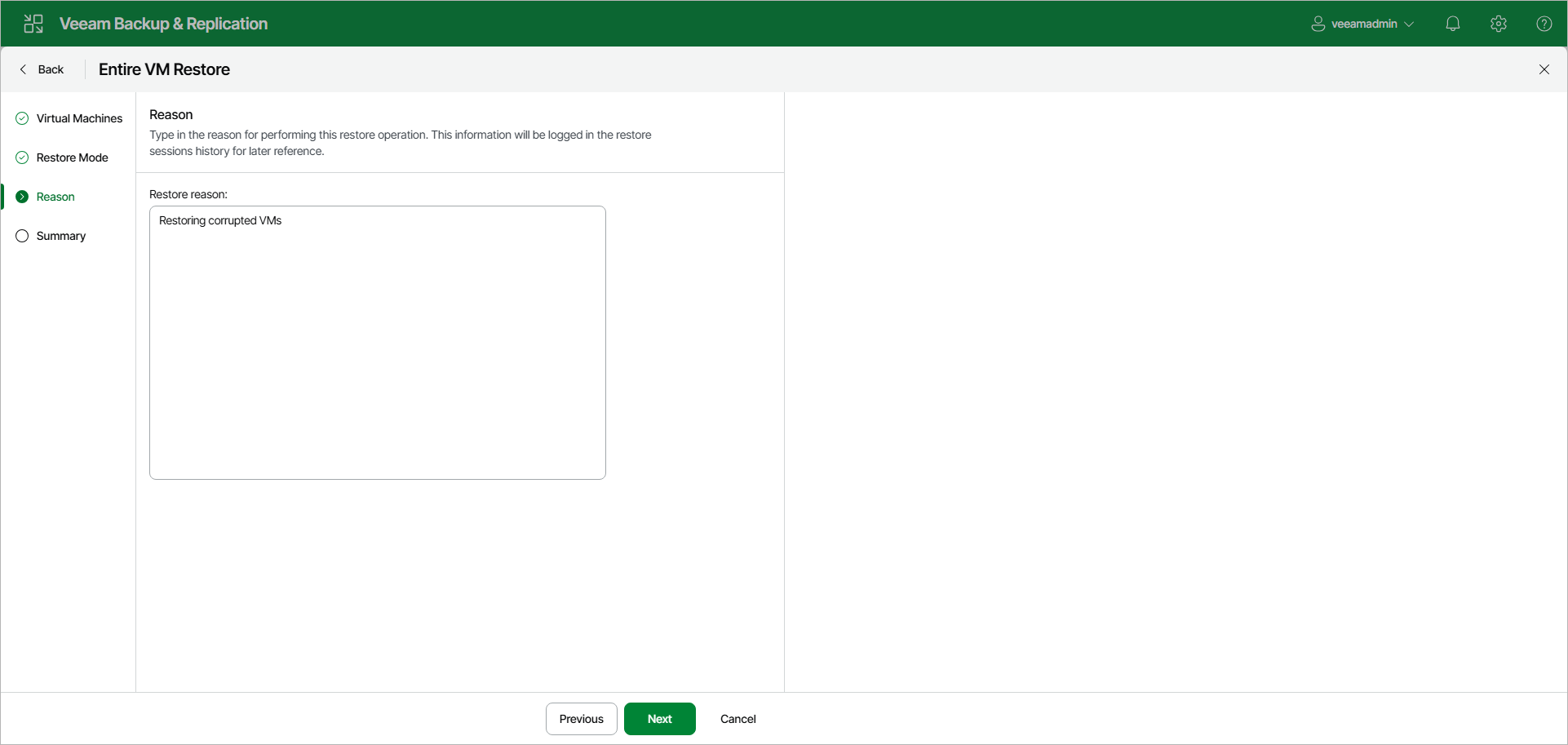Cancel the restore wizard
The image size is (1568, 745).
tap(738, 719)
